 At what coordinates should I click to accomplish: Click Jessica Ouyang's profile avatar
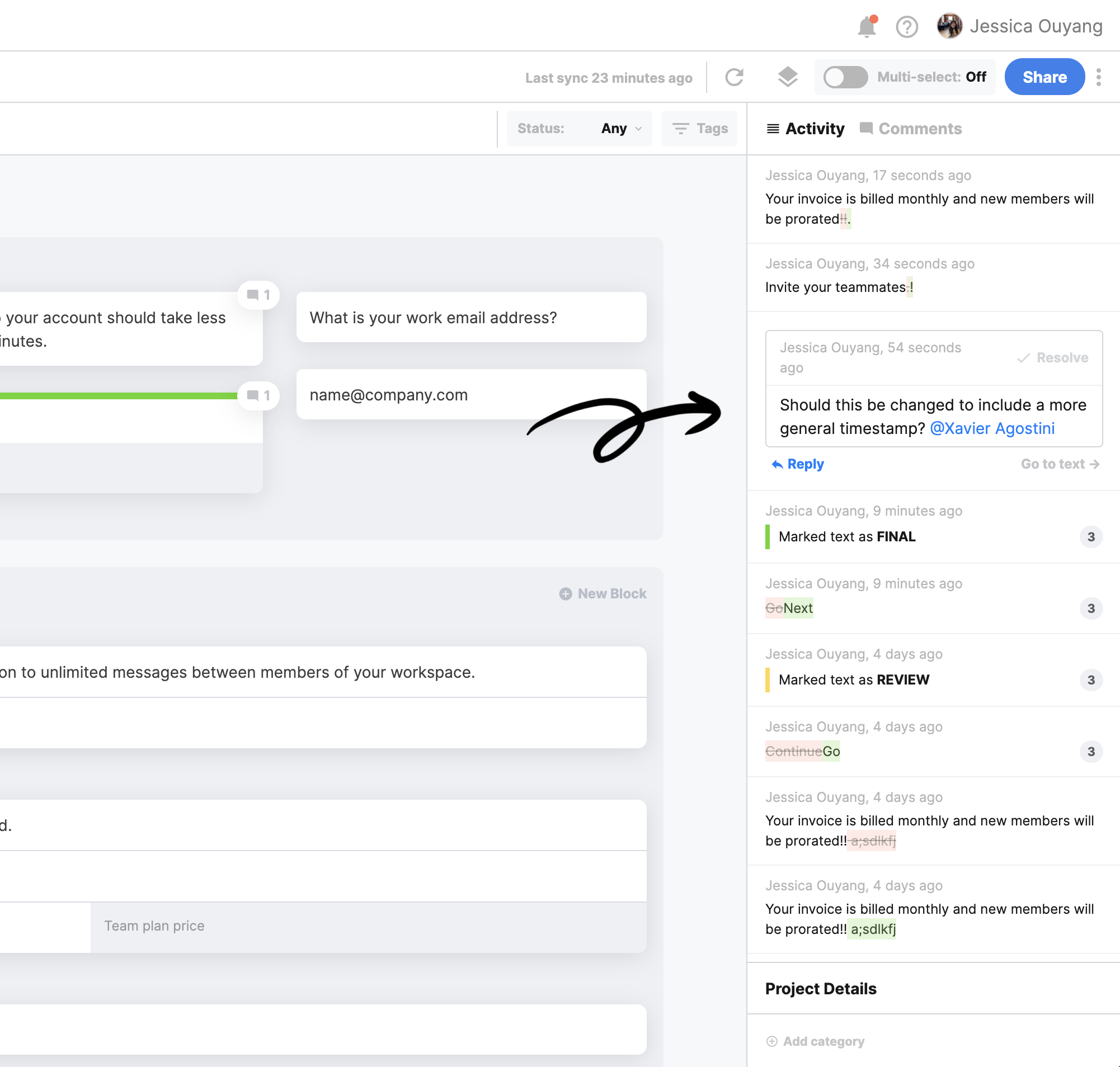click(949, 26)
